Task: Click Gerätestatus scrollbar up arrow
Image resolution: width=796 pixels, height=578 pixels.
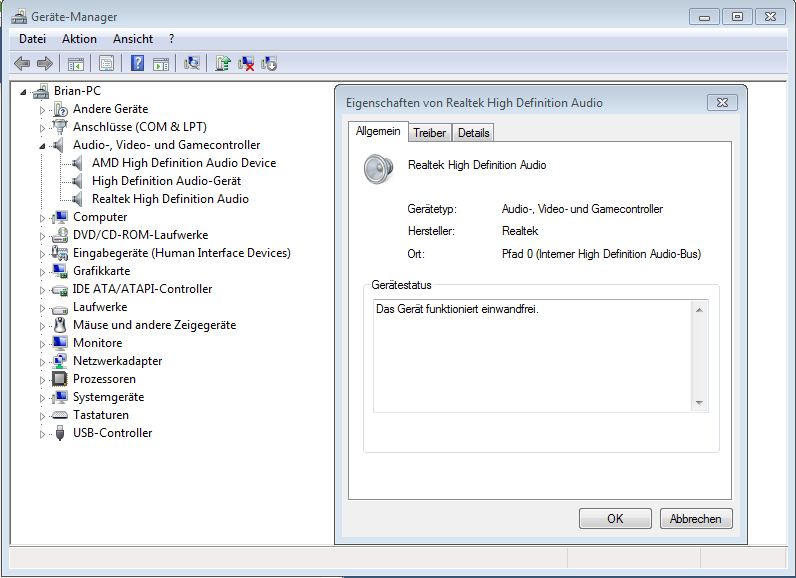Action: pos(699,310)
